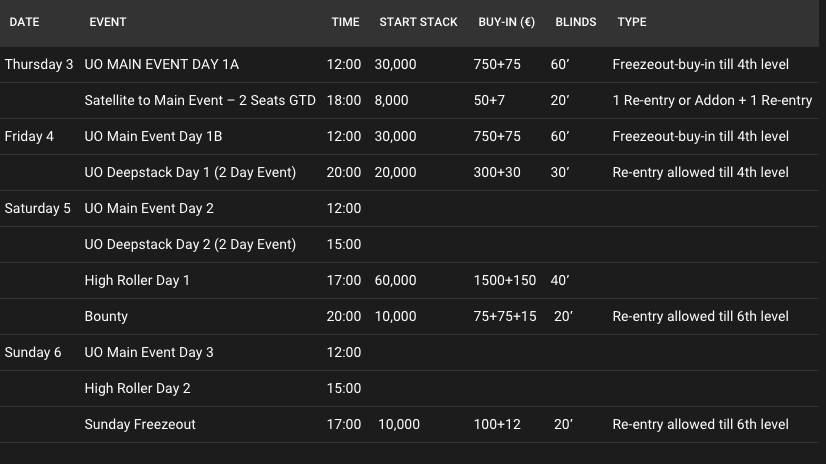Click Satellite to Main Event entry
Screen dimensions: 826x464
(200, 100)
